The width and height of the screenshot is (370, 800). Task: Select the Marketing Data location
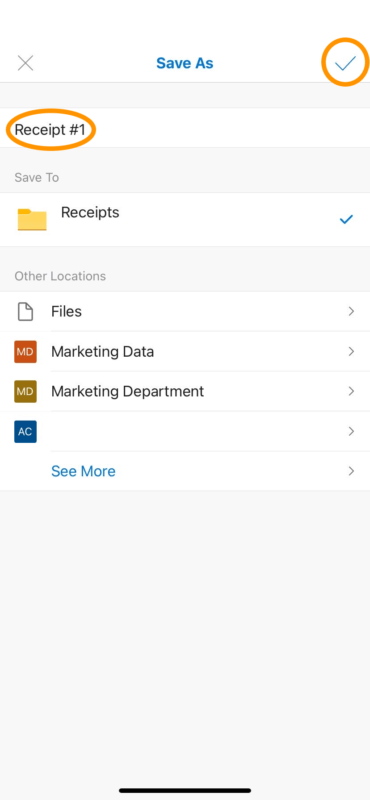click(185, 352)
